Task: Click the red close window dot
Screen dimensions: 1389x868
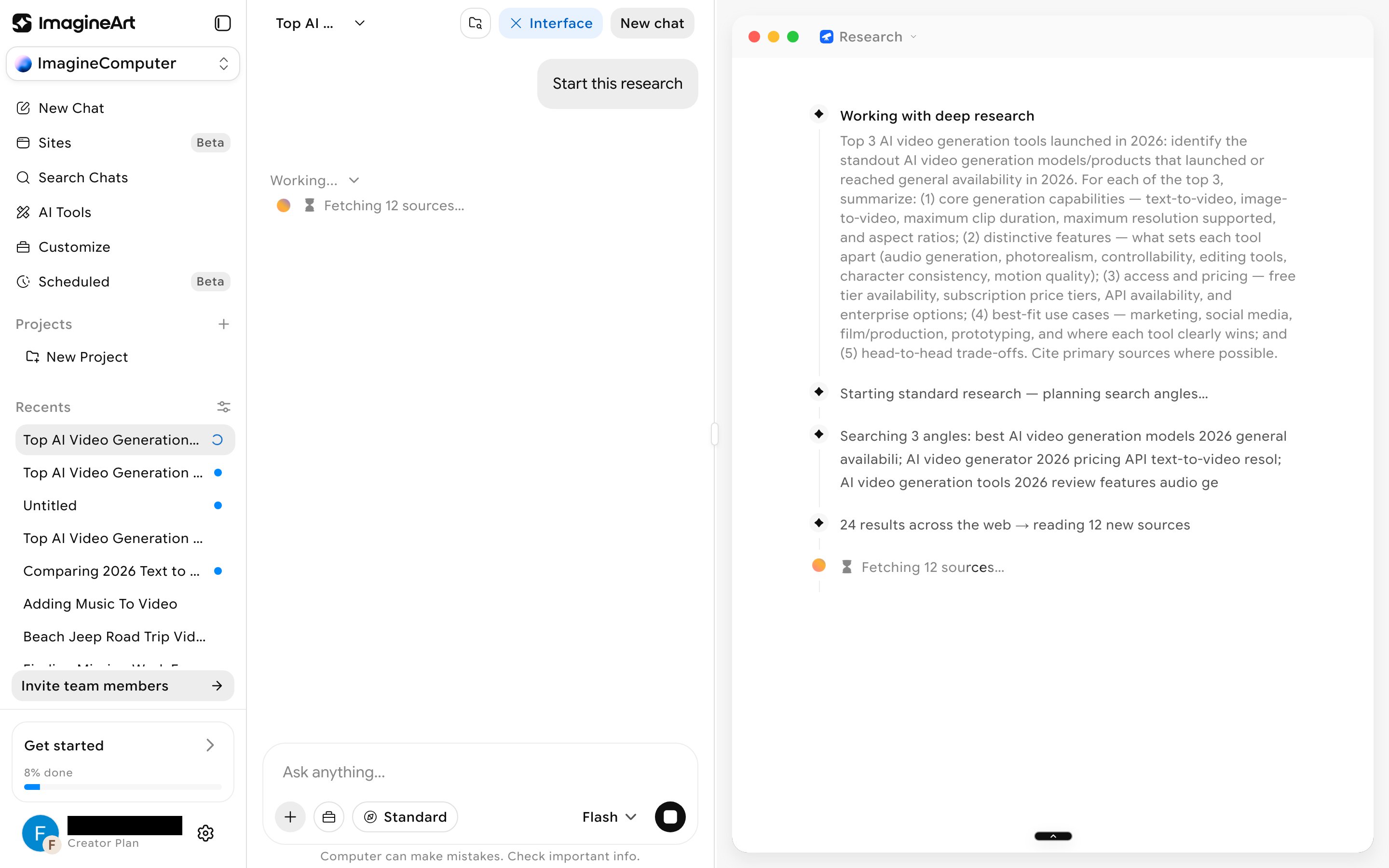Action: point(754,37)
